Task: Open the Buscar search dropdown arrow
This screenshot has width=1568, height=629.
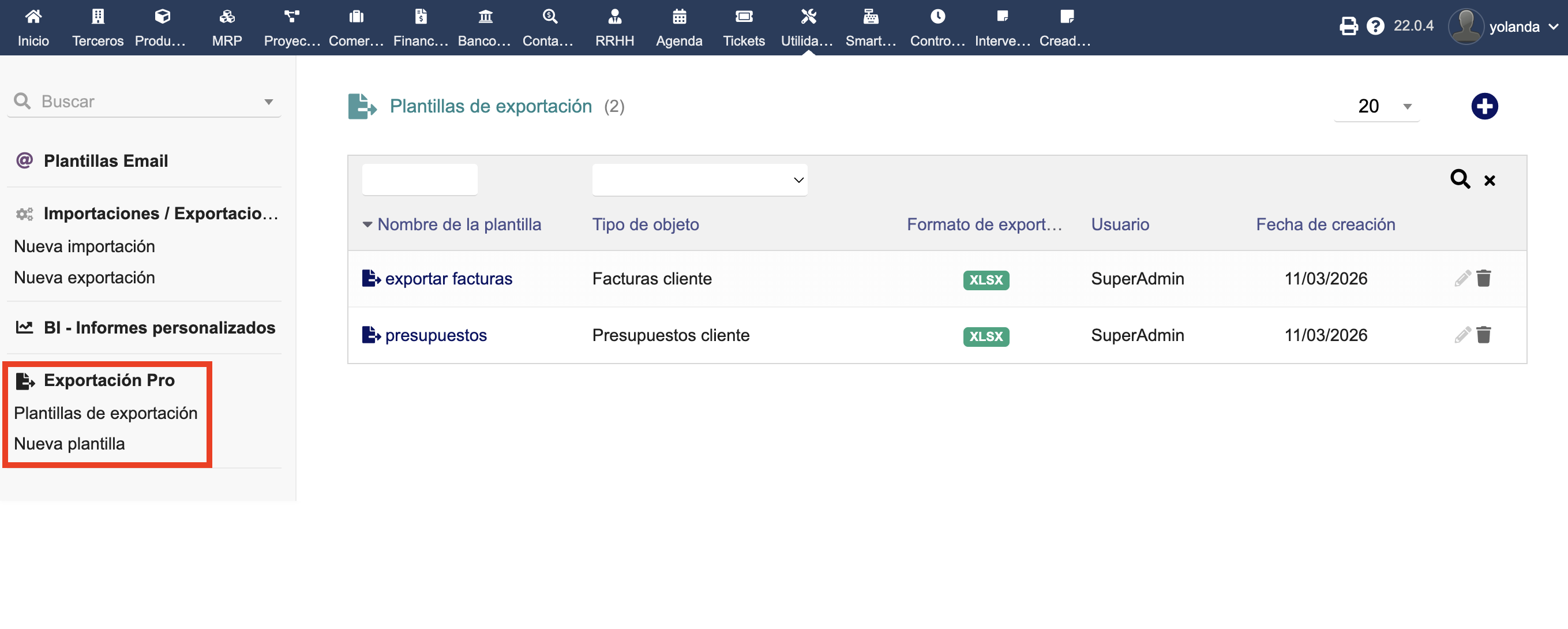Action: 268,102
